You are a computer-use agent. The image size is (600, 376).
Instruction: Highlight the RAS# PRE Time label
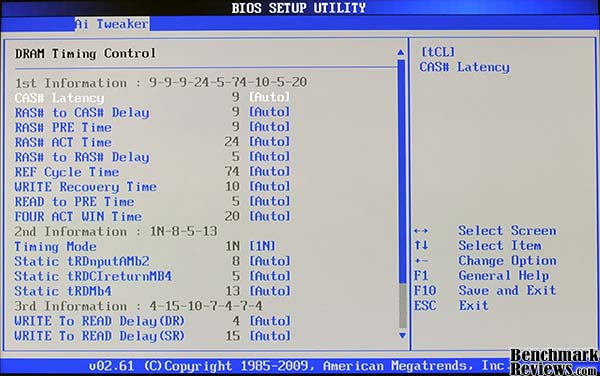pyautogui.click(x=63, y=128)
